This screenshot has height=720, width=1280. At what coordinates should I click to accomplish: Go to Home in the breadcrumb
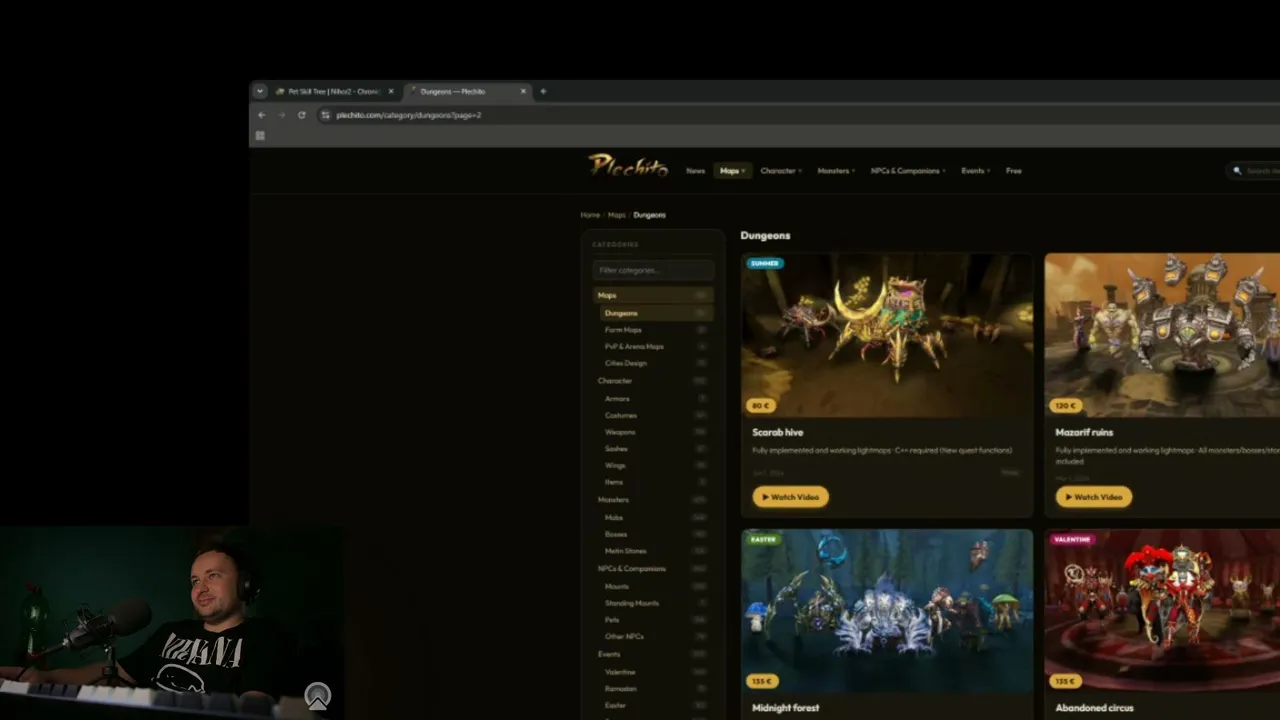[590, 215]
